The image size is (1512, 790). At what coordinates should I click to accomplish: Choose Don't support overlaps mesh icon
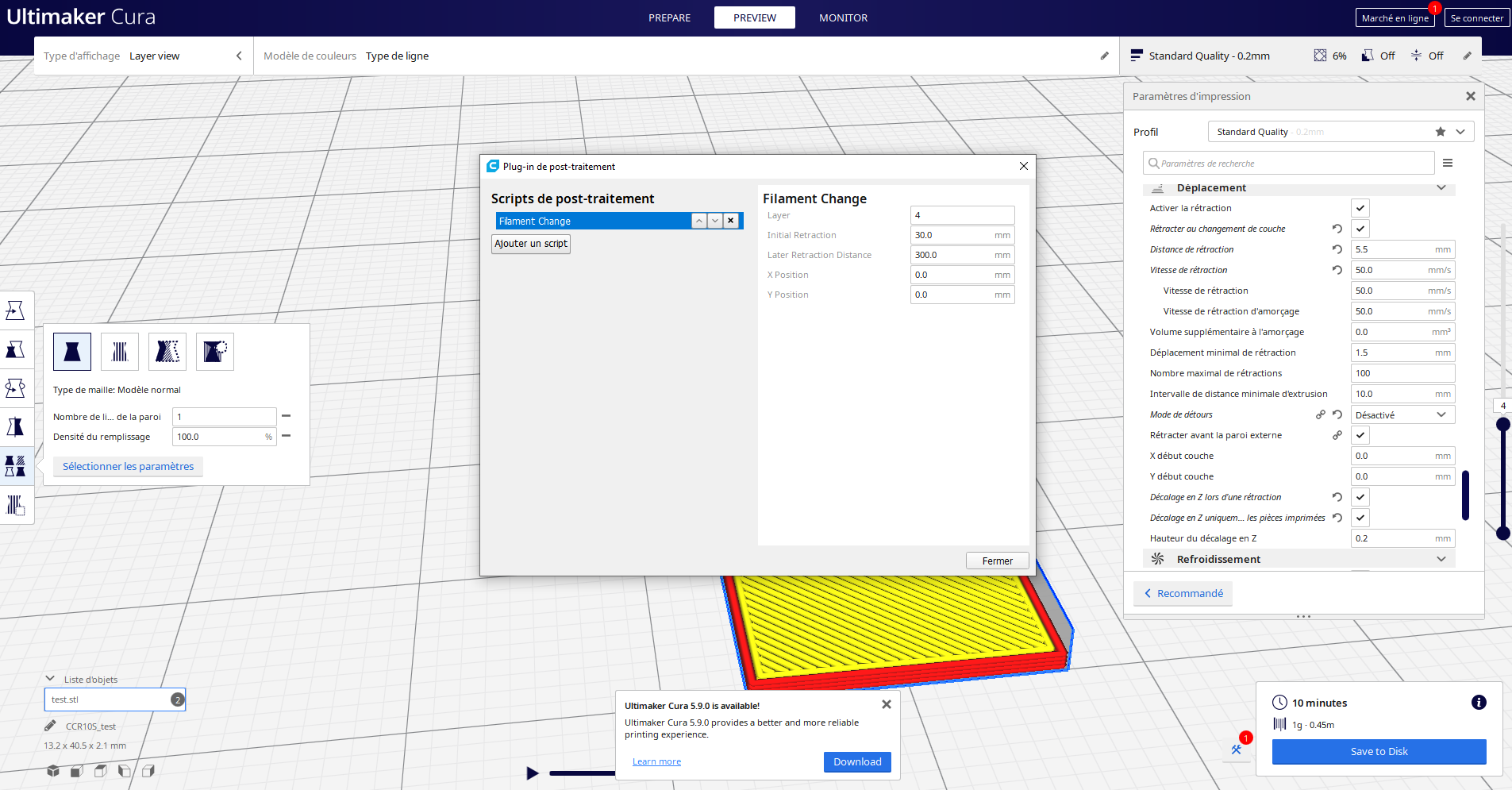coord(215,351)
